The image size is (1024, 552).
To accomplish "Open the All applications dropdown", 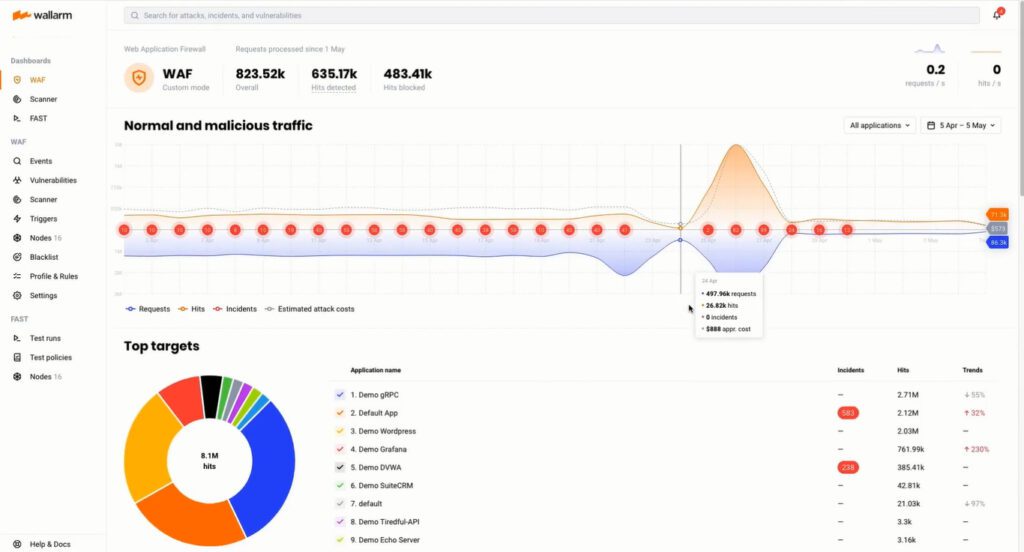I will [x=880, y=125].
